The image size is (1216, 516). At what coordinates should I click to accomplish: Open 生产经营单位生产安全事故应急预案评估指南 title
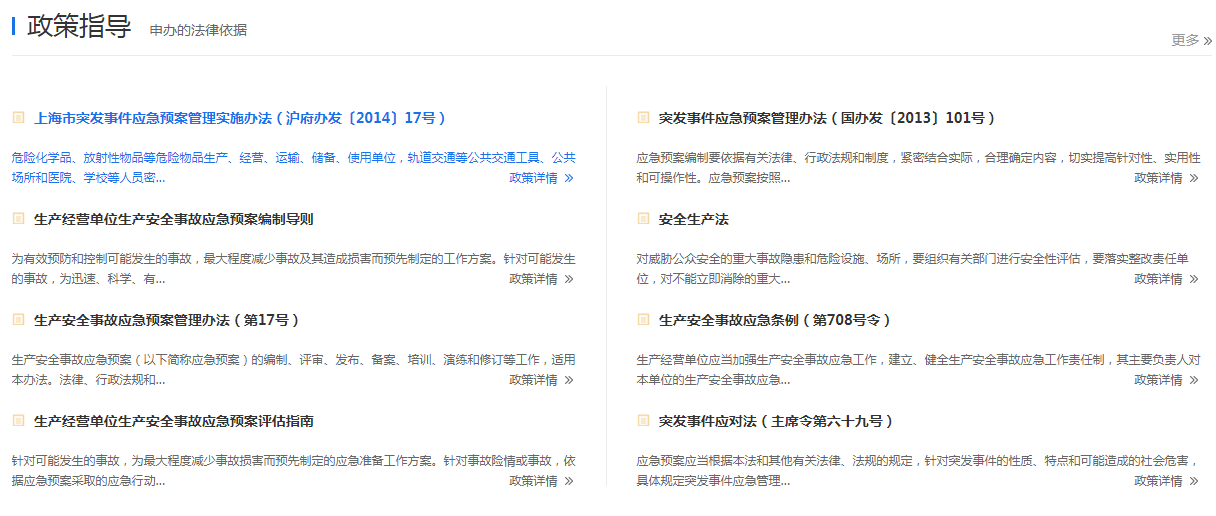(x=173, y=421)
